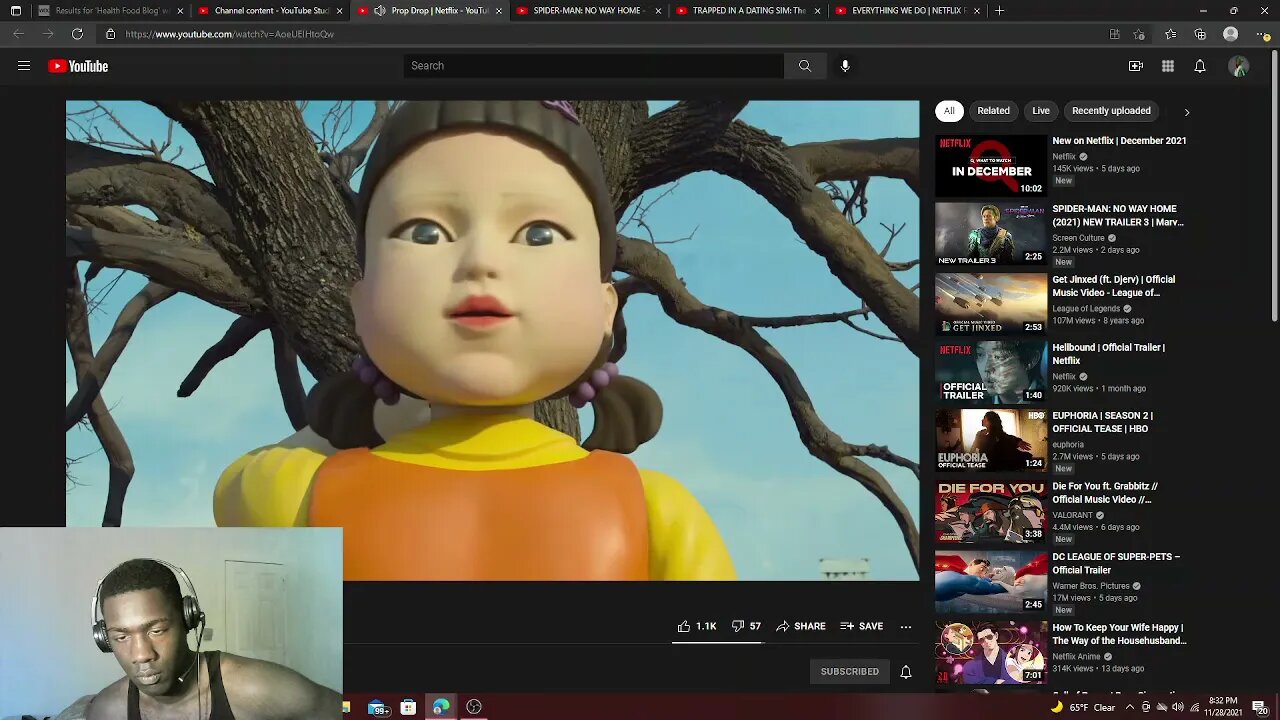Select the All filter chip

[x=949, y=111]
